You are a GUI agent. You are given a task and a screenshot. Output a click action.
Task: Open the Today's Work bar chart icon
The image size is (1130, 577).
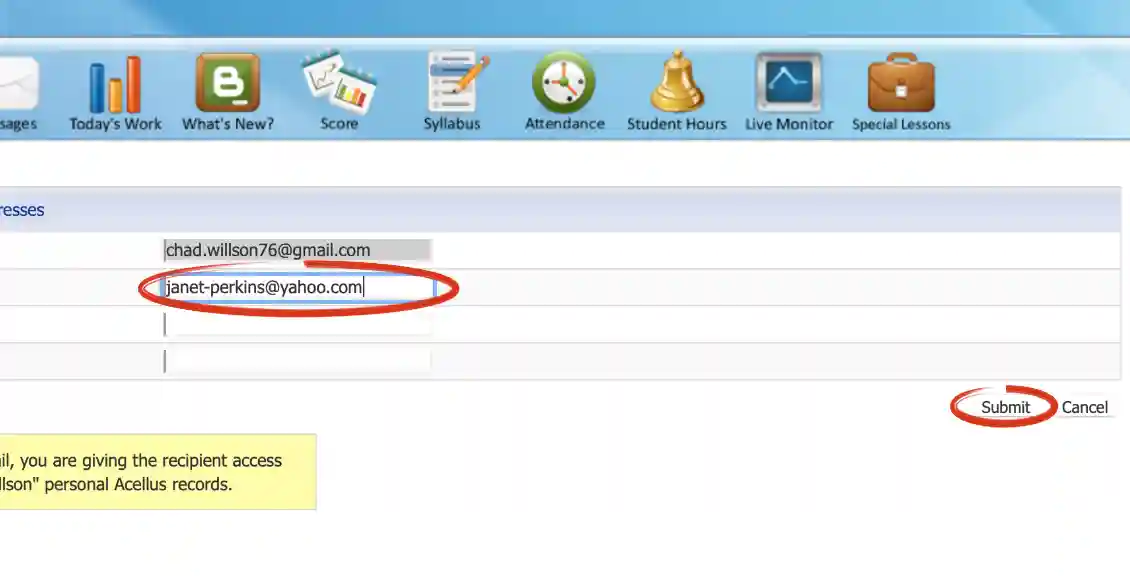click(x=115, y=83)
